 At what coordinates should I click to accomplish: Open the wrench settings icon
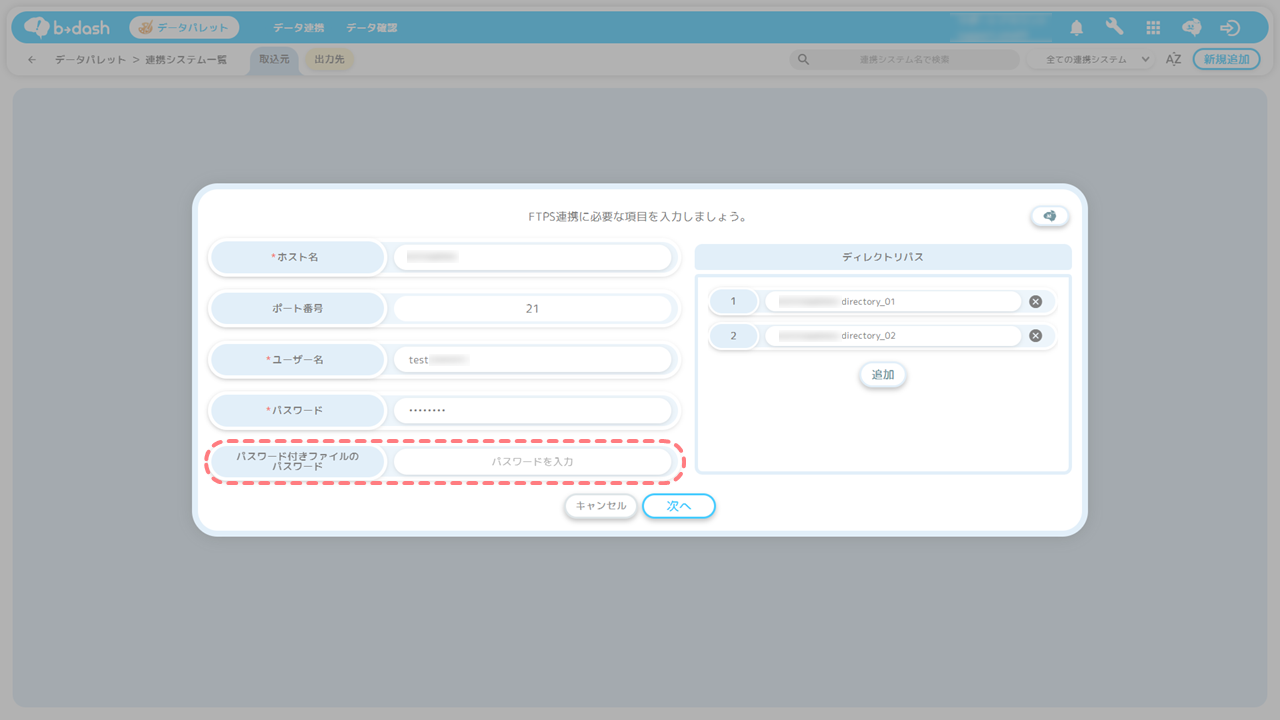click(x=1115, y=28)
